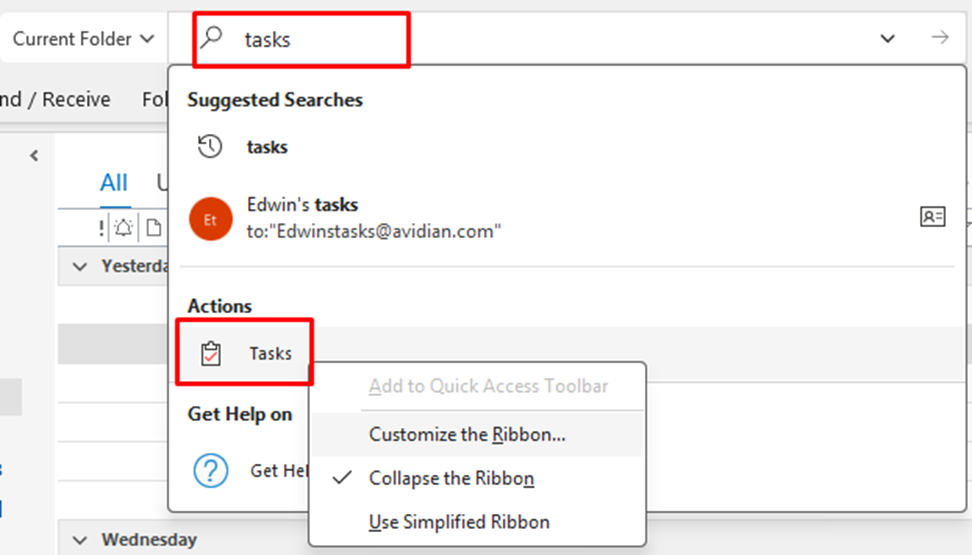The height and width of the screenshot is (555, 972).
Task: Switch to the All messages tab
Action: 114,182
